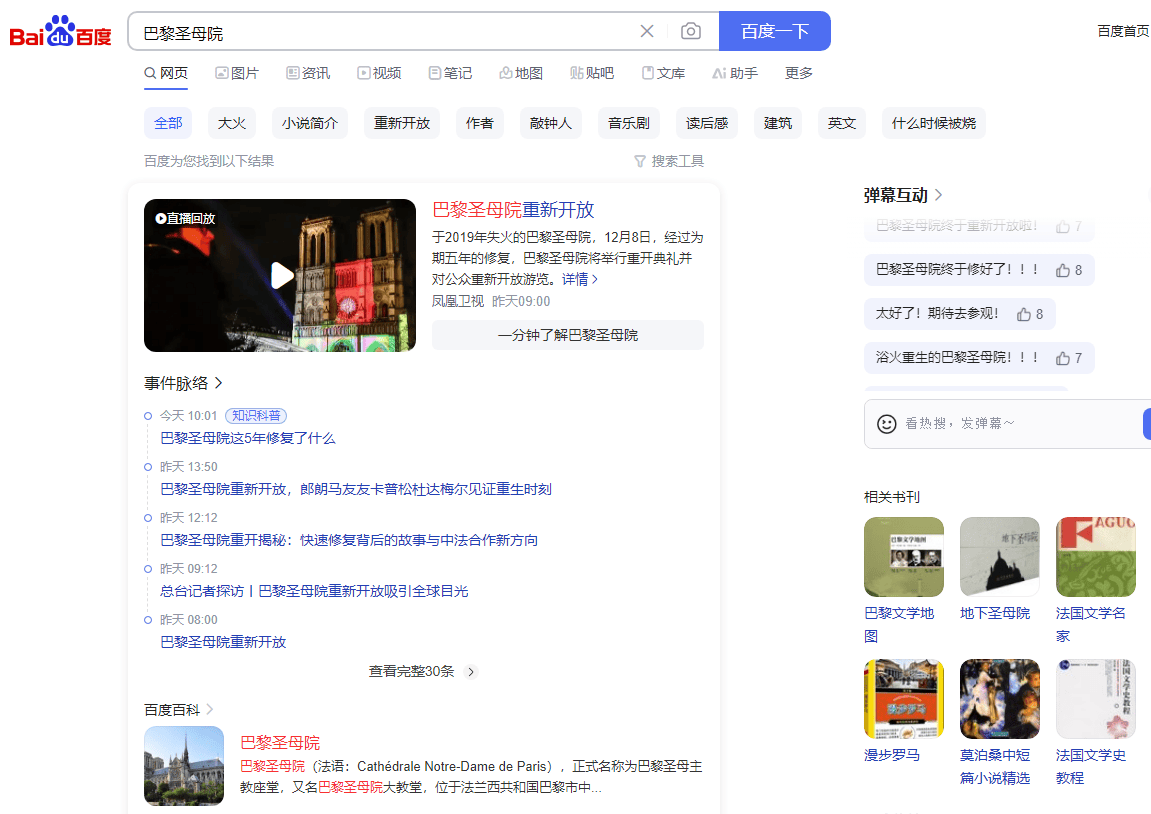
Task: Switch to the 图片 tab
Action: click(237, 73)
